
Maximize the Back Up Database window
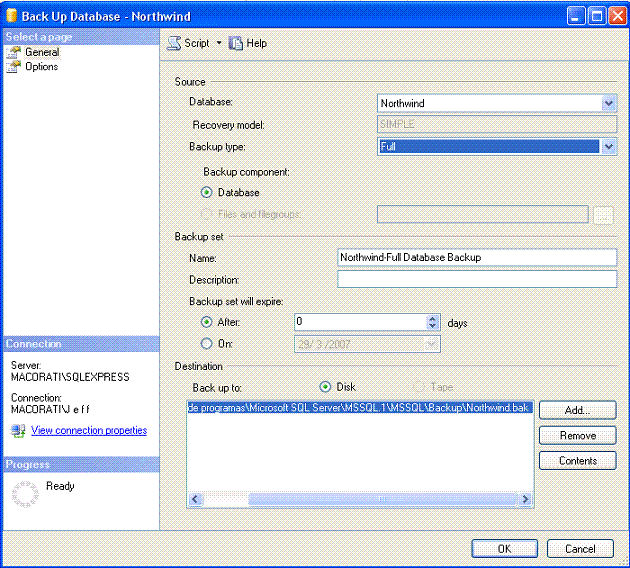tap(597, 16)
